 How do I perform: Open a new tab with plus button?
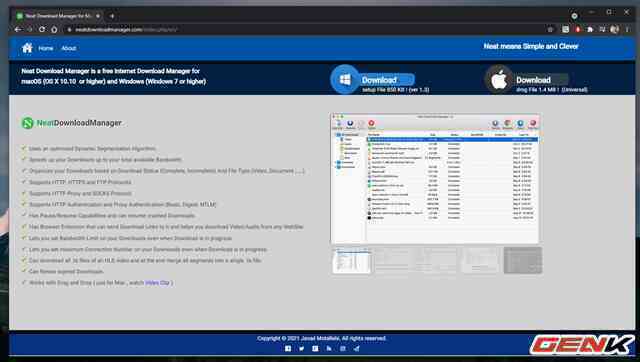point(112,16)
